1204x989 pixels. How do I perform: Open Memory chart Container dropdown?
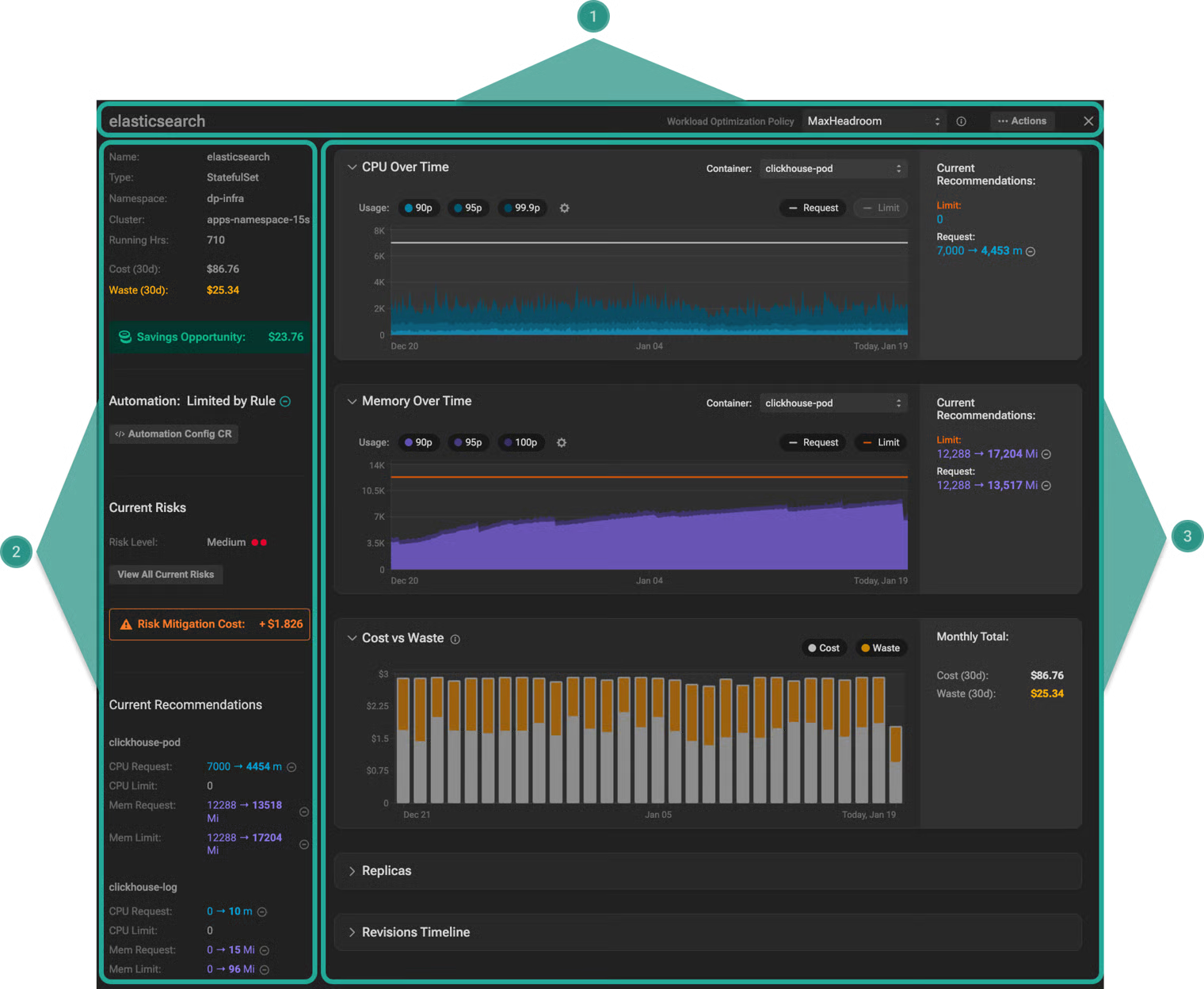833,403
